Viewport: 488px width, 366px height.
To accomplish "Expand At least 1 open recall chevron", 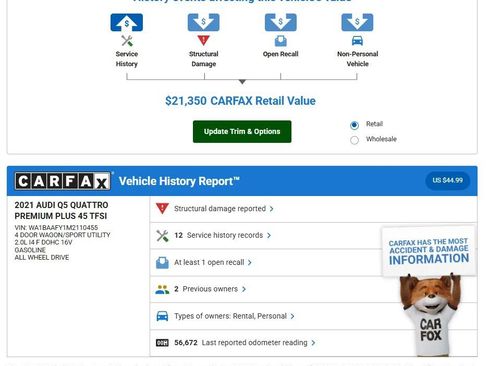I will click(249, 263).
